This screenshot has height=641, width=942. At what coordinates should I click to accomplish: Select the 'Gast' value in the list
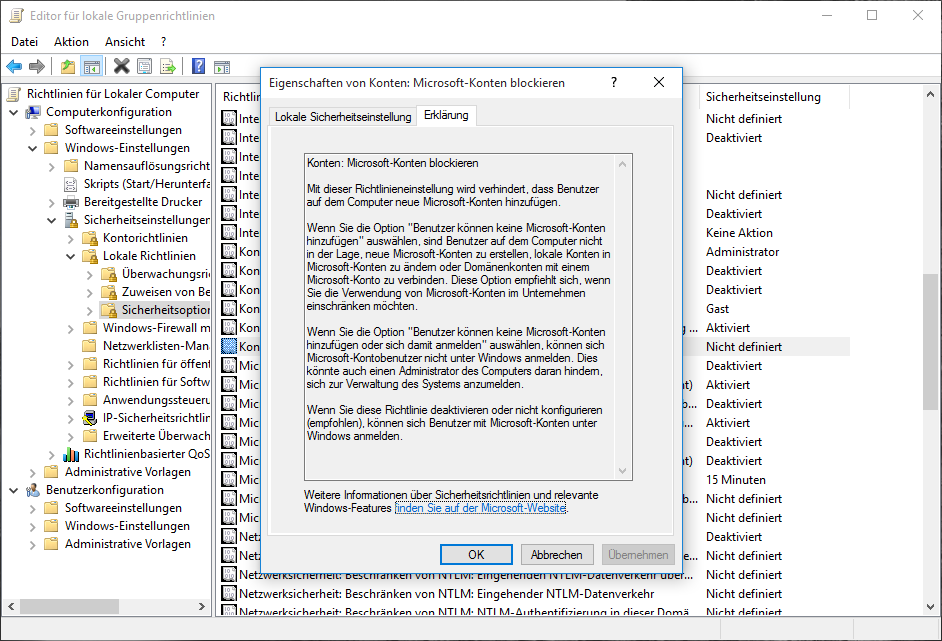[717, 309]
